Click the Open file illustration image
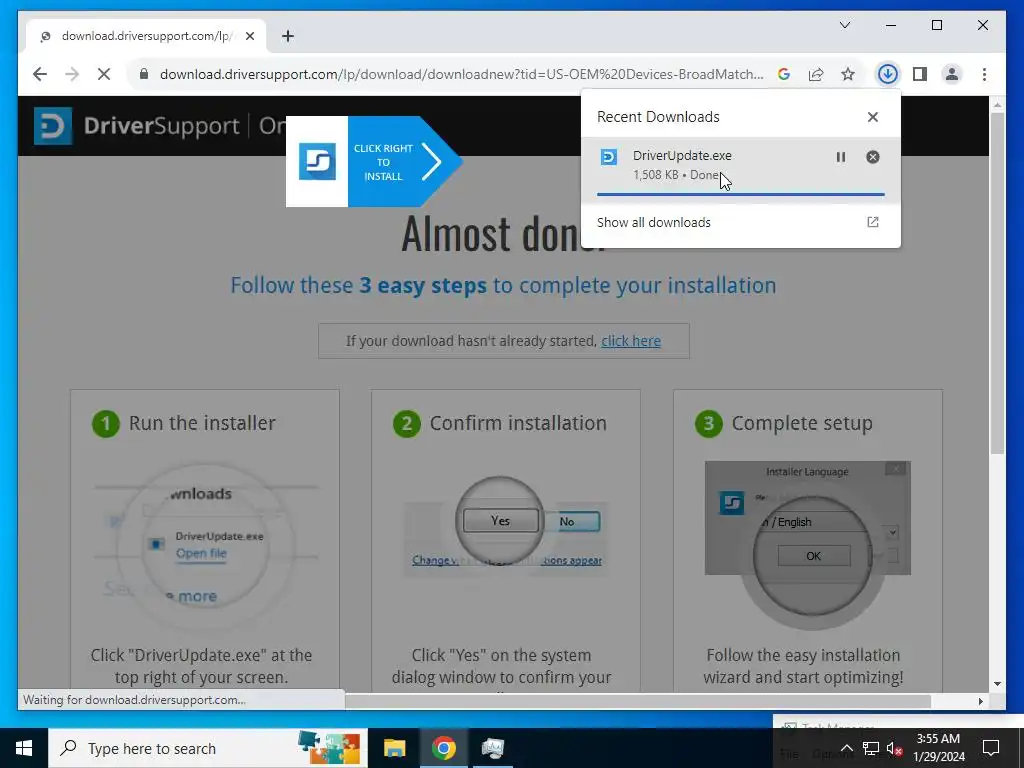 (206, 546)
